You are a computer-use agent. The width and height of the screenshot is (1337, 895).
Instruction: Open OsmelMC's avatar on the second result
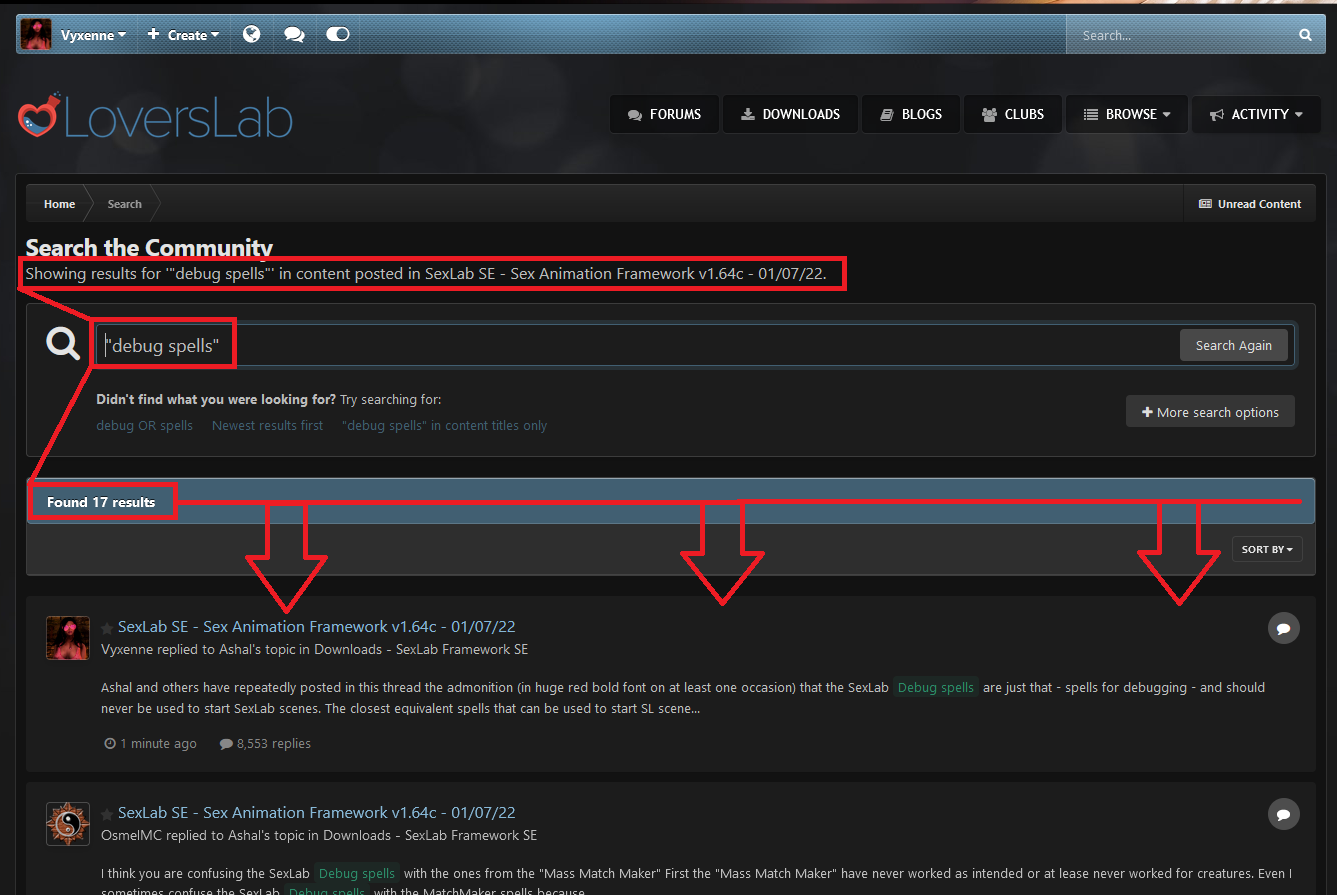coord(68,824)
